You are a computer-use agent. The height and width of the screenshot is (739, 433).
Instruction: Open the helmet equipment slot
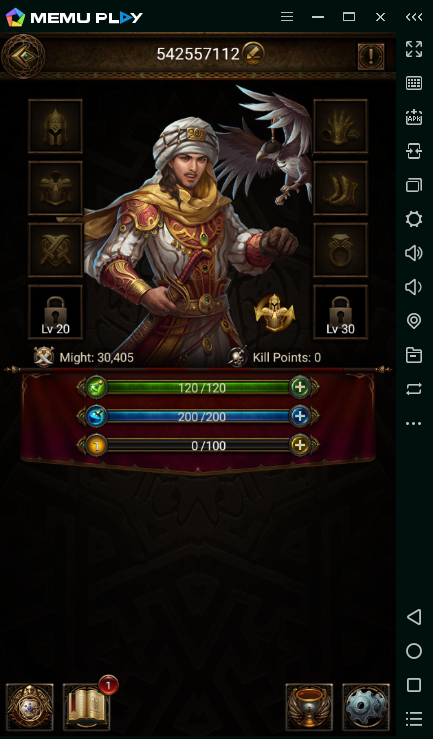pos(55,126)
